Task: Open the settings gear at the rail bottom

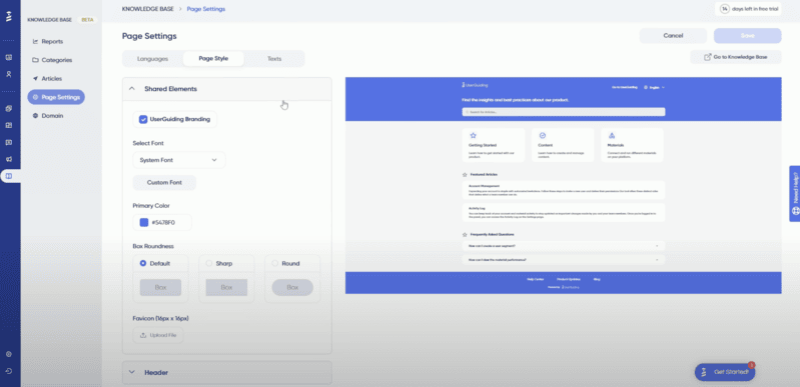Action: (9, 354)
